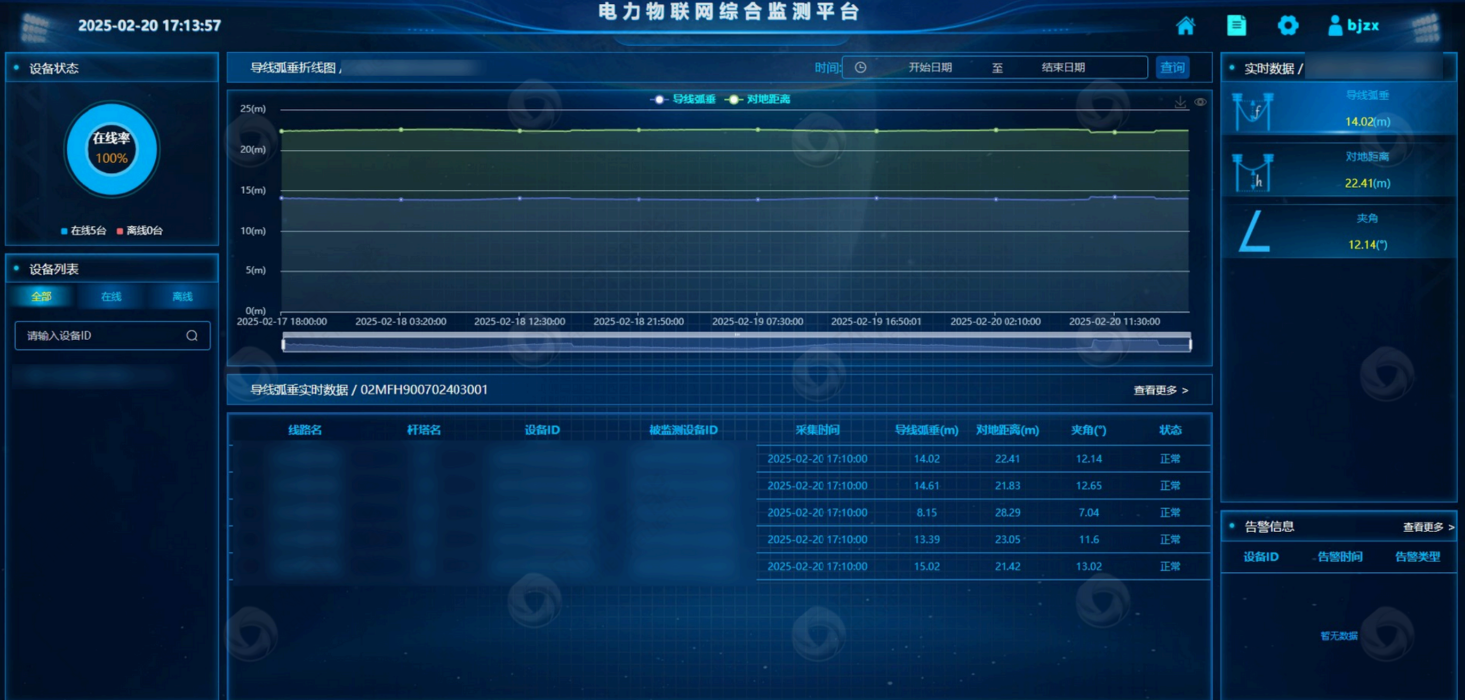Click the 杆塔名 column header
1465x700 pixels.
click(x=423, y=431)
